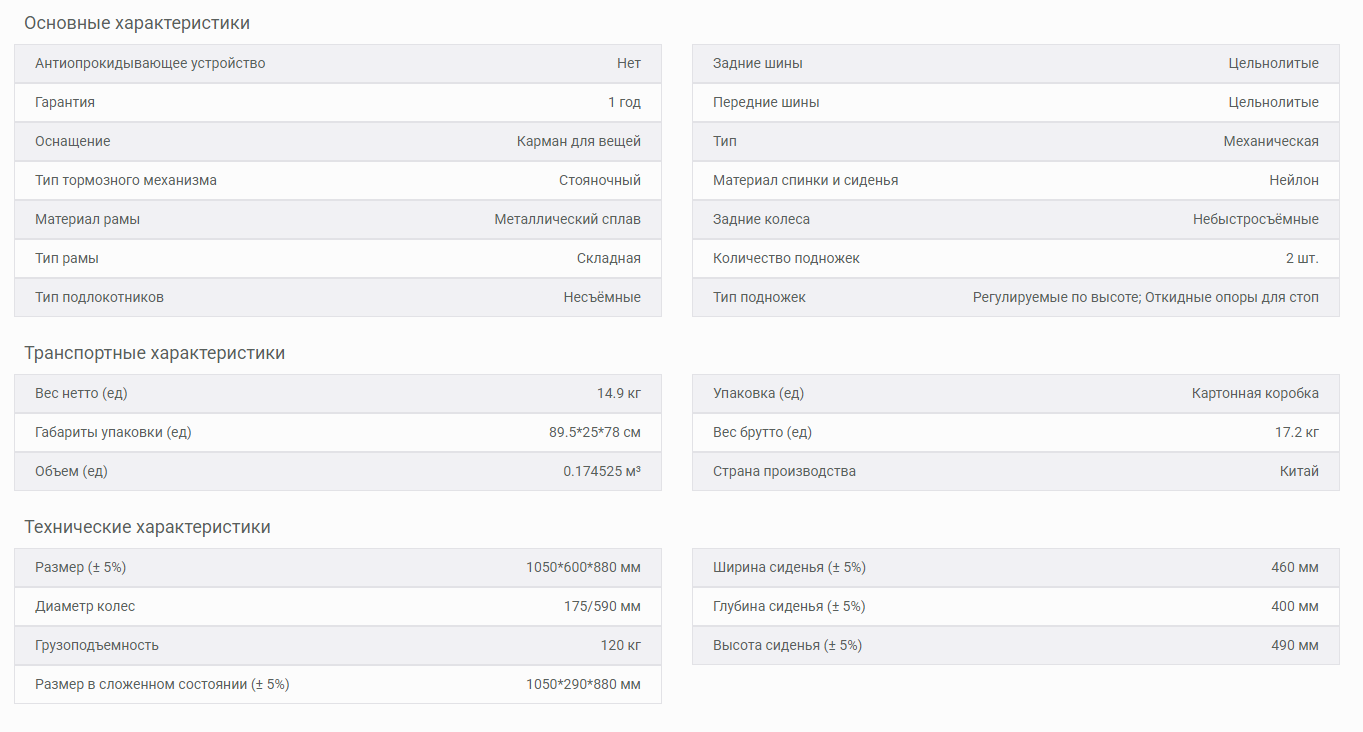Image resolution: width=1363 pixels, height=732 pixels.
Task: Select the 'Металлический сплав' value
Action: pos(567,219)
